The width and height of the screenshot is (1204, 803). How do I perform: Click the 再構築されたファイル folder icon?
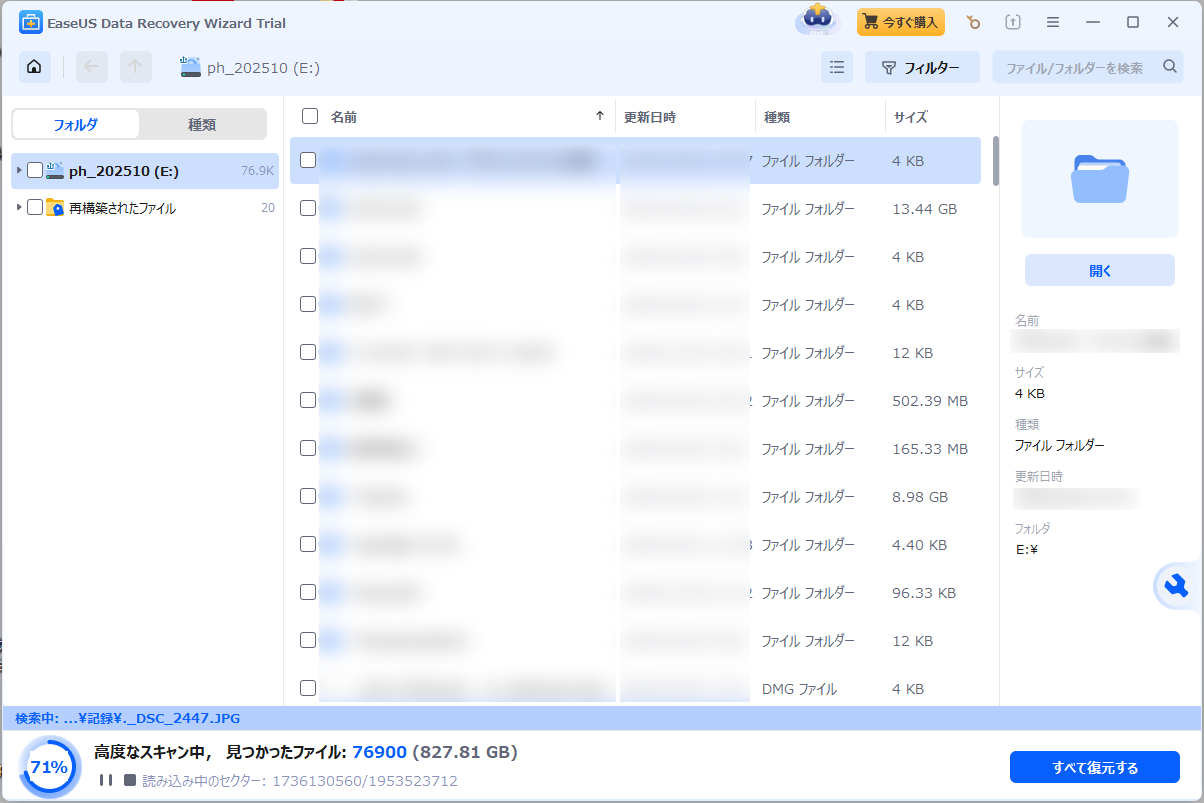[x=55, y=208]
